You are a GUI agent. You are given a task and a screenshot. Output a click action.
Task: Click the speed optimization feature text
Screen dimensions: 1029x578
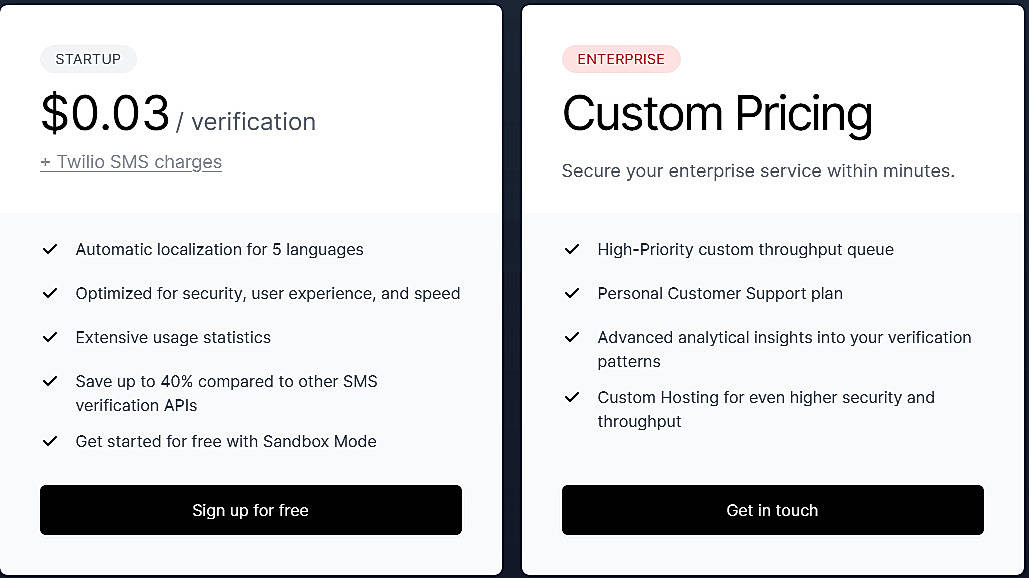(268, 293)
